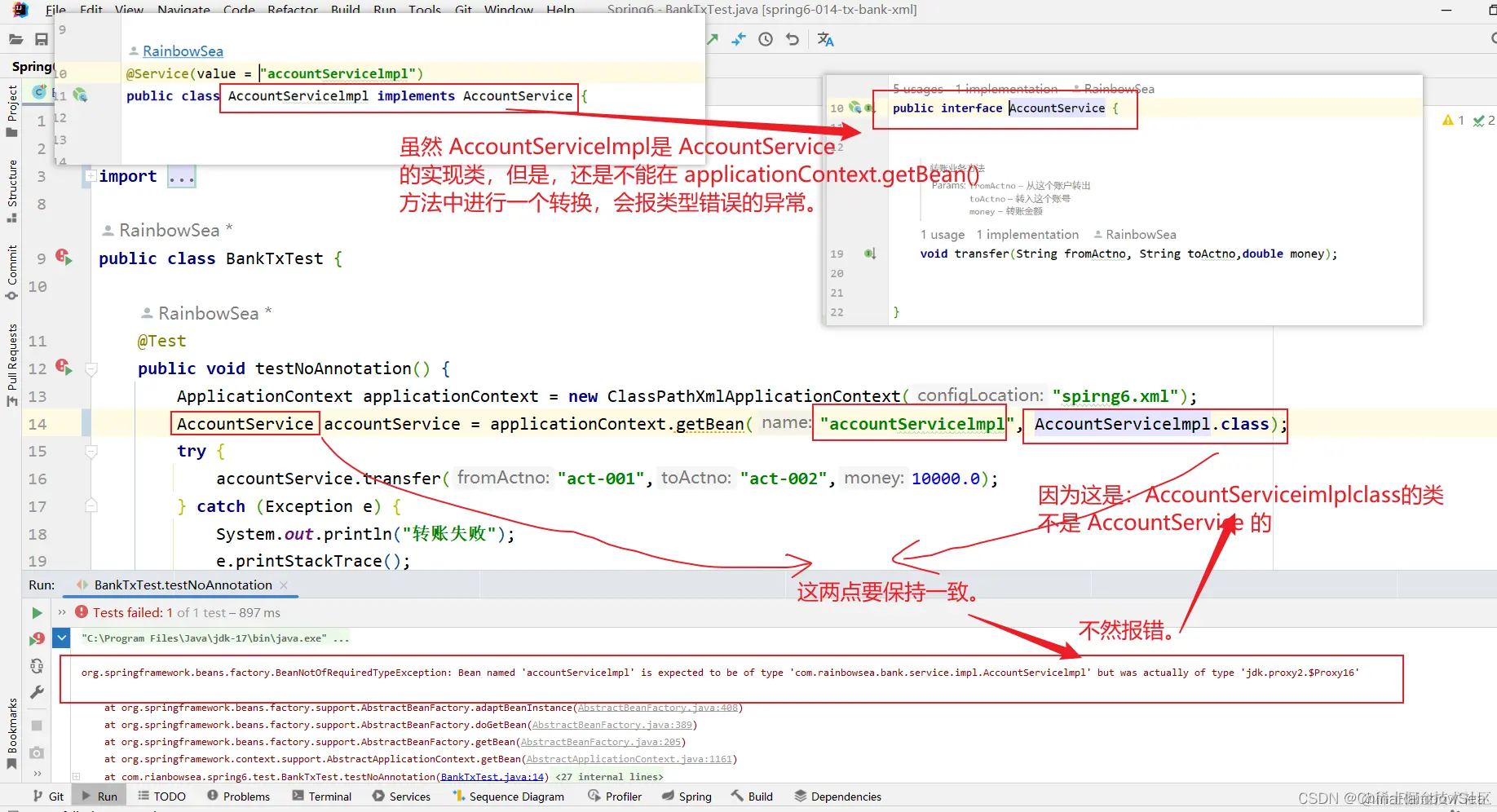This screenshot has width=1497, height=812.
Task: Open the Sequence Diagram tool window
Action: pos(509,797)
